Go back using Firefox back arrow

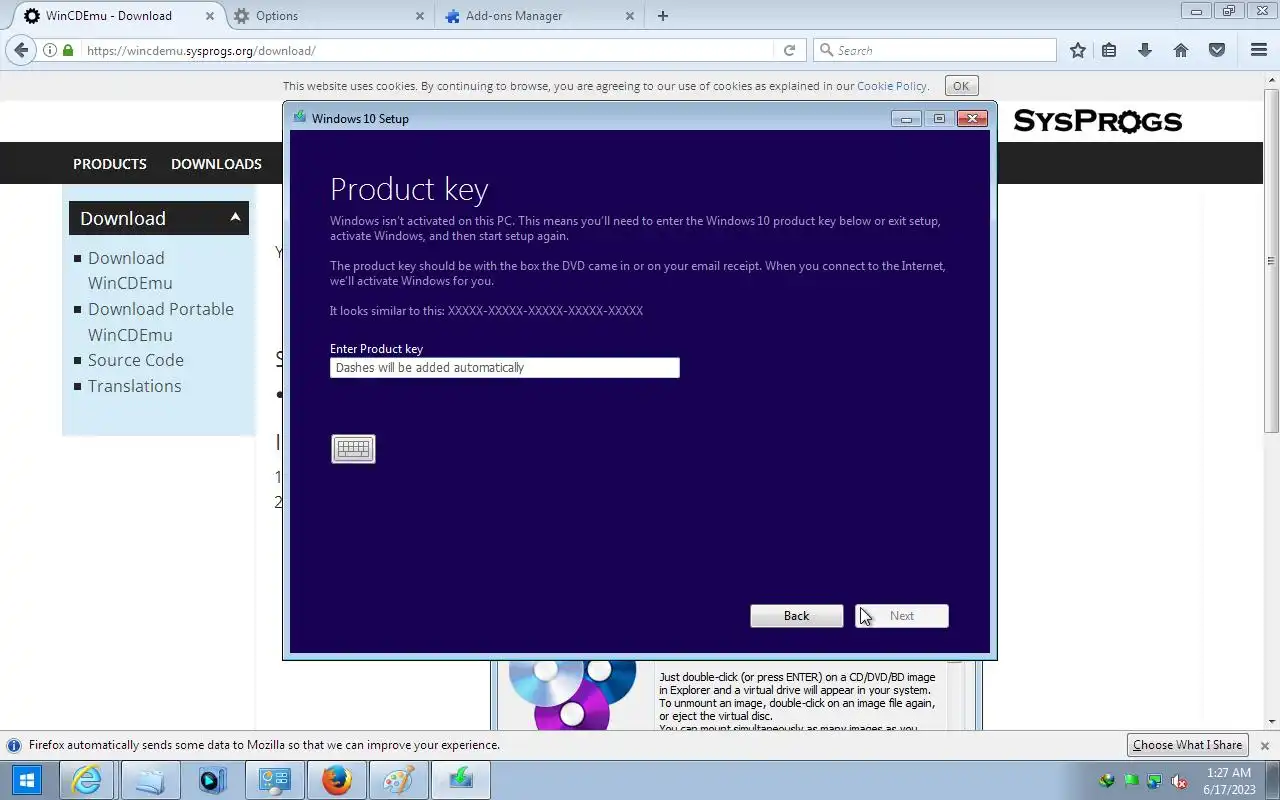pyautogui.click(x=21, y=50)
